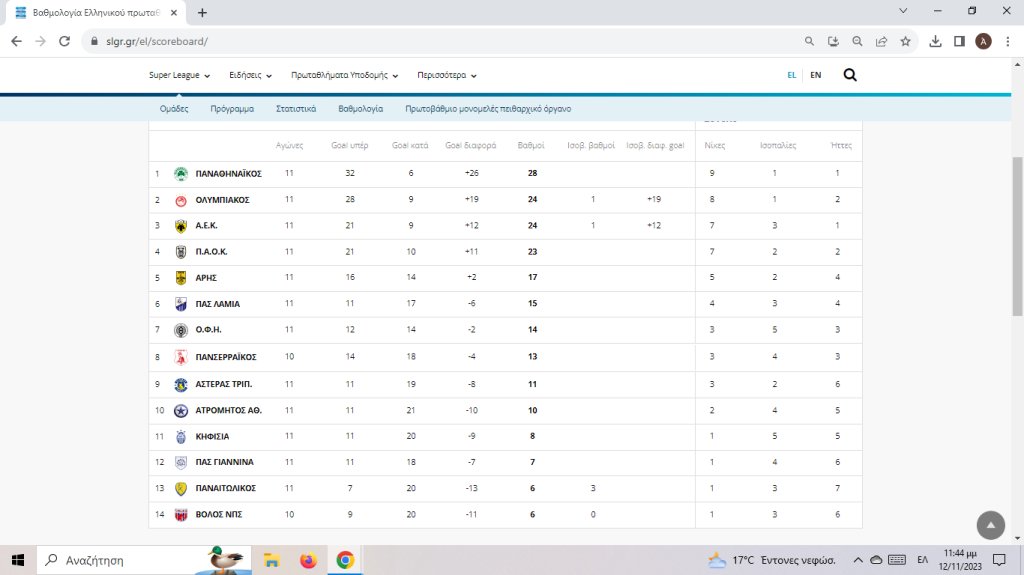1024x575 pixels.
Task: Click Panathinaikos points value 28
Action: pyautogui.click(x=532, y=173)
